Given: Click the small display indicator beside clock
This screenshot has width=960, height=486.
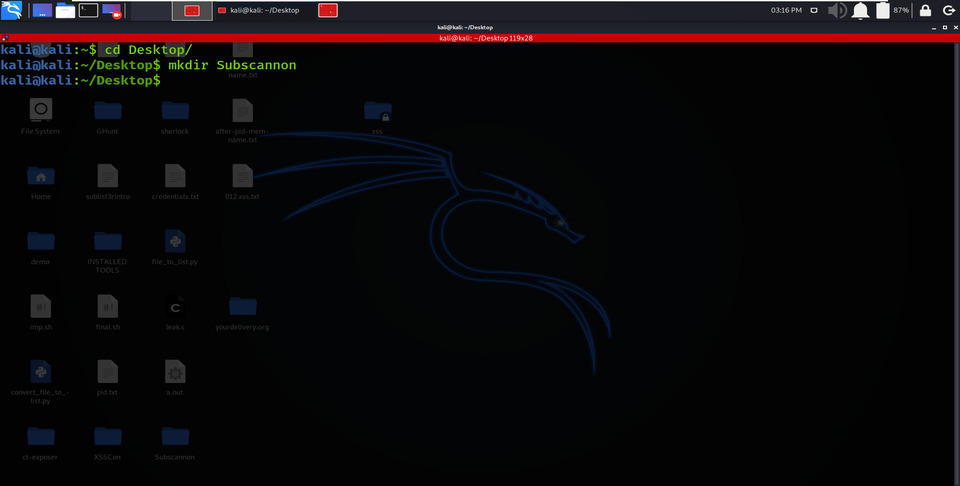Looking at the screenshot, I should [814, 10].
